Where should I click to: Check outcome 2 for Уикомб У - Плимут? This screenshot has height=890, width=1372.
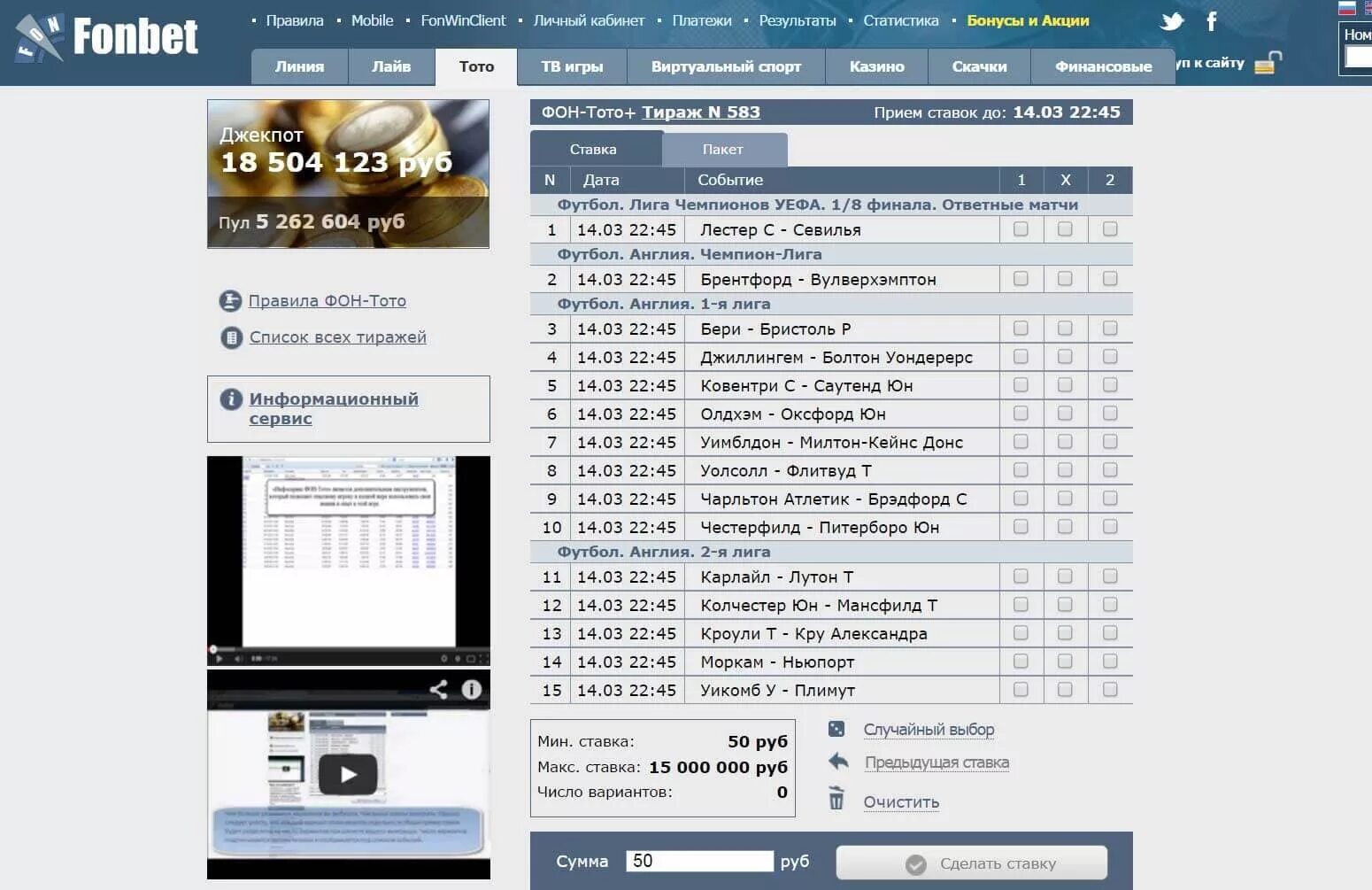pos(1110,690)
